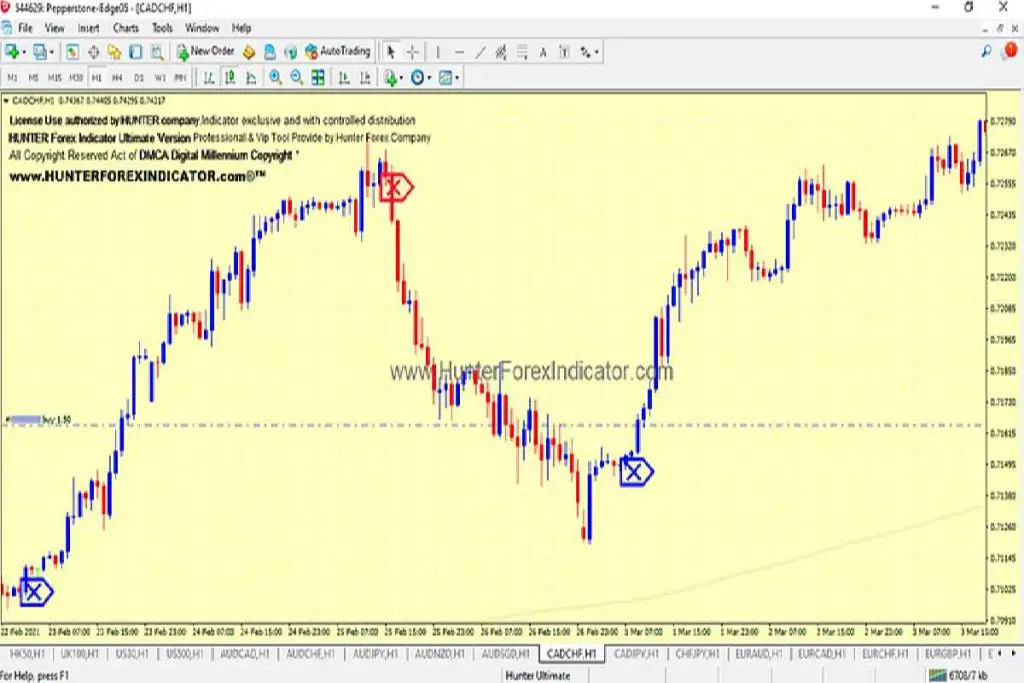Show the Terminal panel
Screen dimensions: 1024x683
click(x=136, y=52)
